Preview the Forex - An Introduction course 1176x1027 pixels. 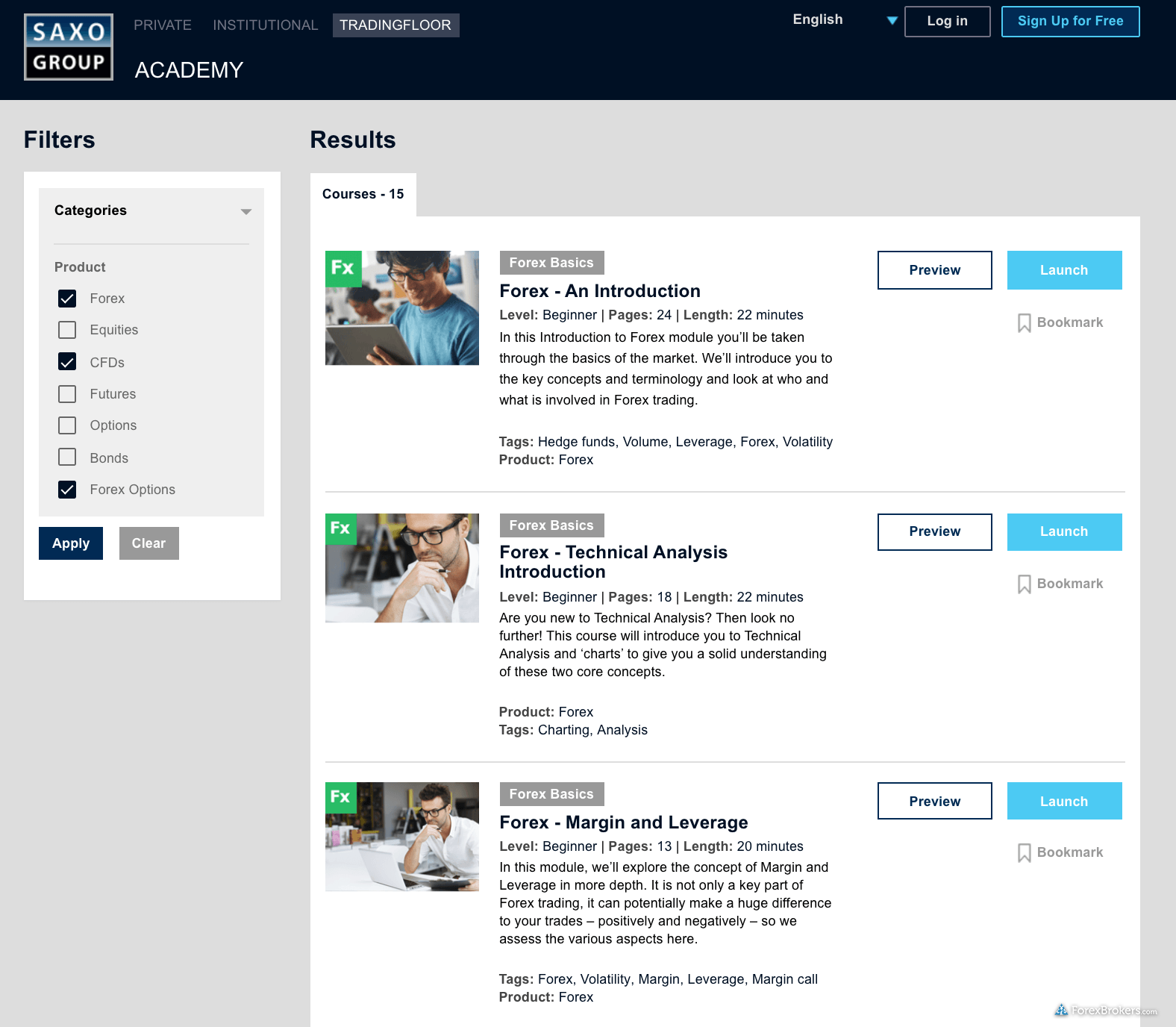[x=935, y=270]
